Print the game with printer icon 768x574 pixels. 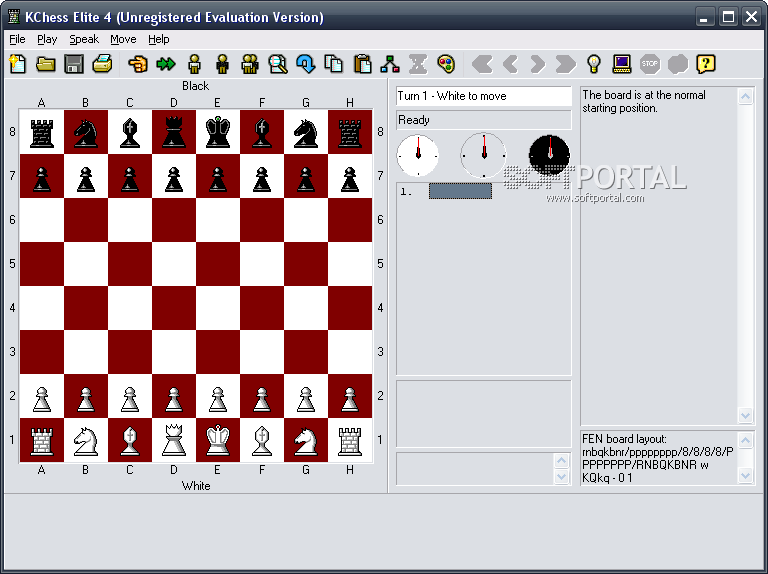point(102,64)
